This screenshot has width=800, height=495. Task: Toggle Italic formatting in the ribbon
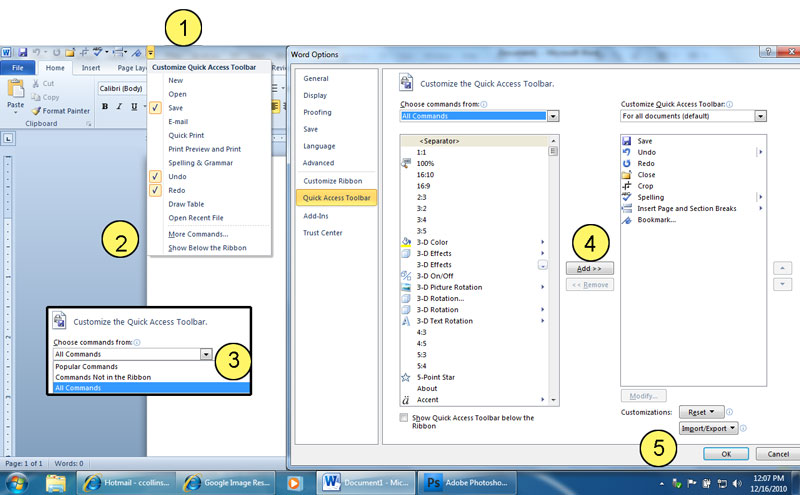pyautogui.click(x=119, y=106)
